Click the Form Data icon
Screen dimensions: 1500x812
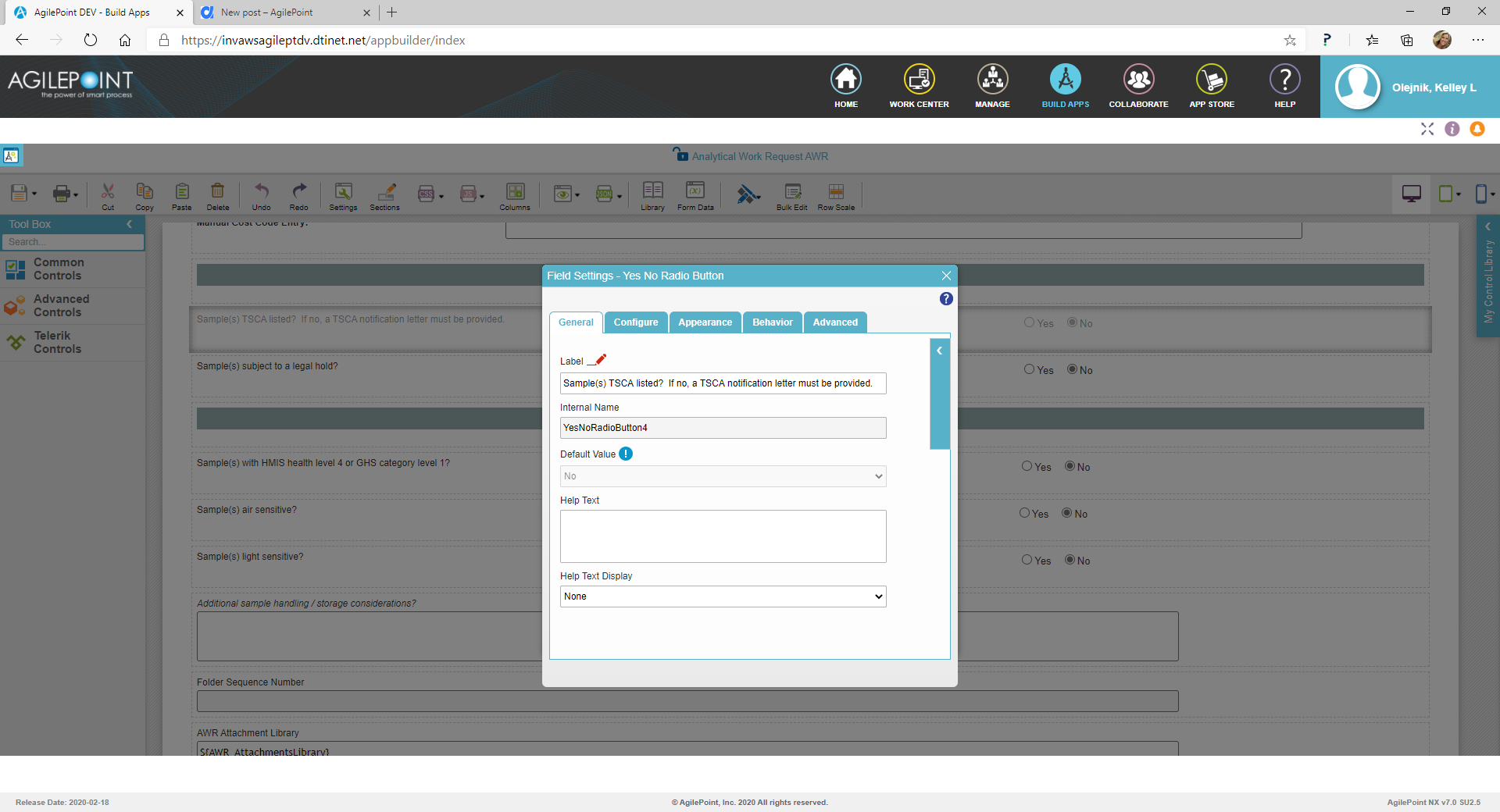[x=695, y=193]
